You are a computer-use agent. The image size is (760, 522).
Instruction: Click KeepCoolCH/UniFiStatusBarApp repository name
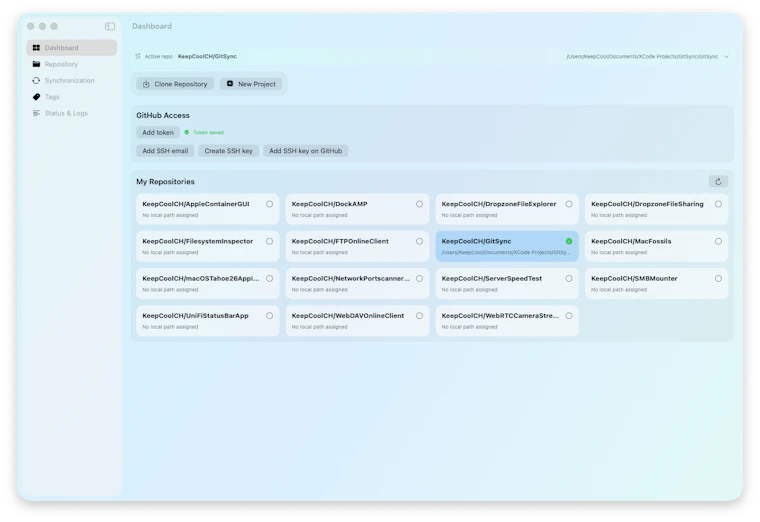pos(195,316)
